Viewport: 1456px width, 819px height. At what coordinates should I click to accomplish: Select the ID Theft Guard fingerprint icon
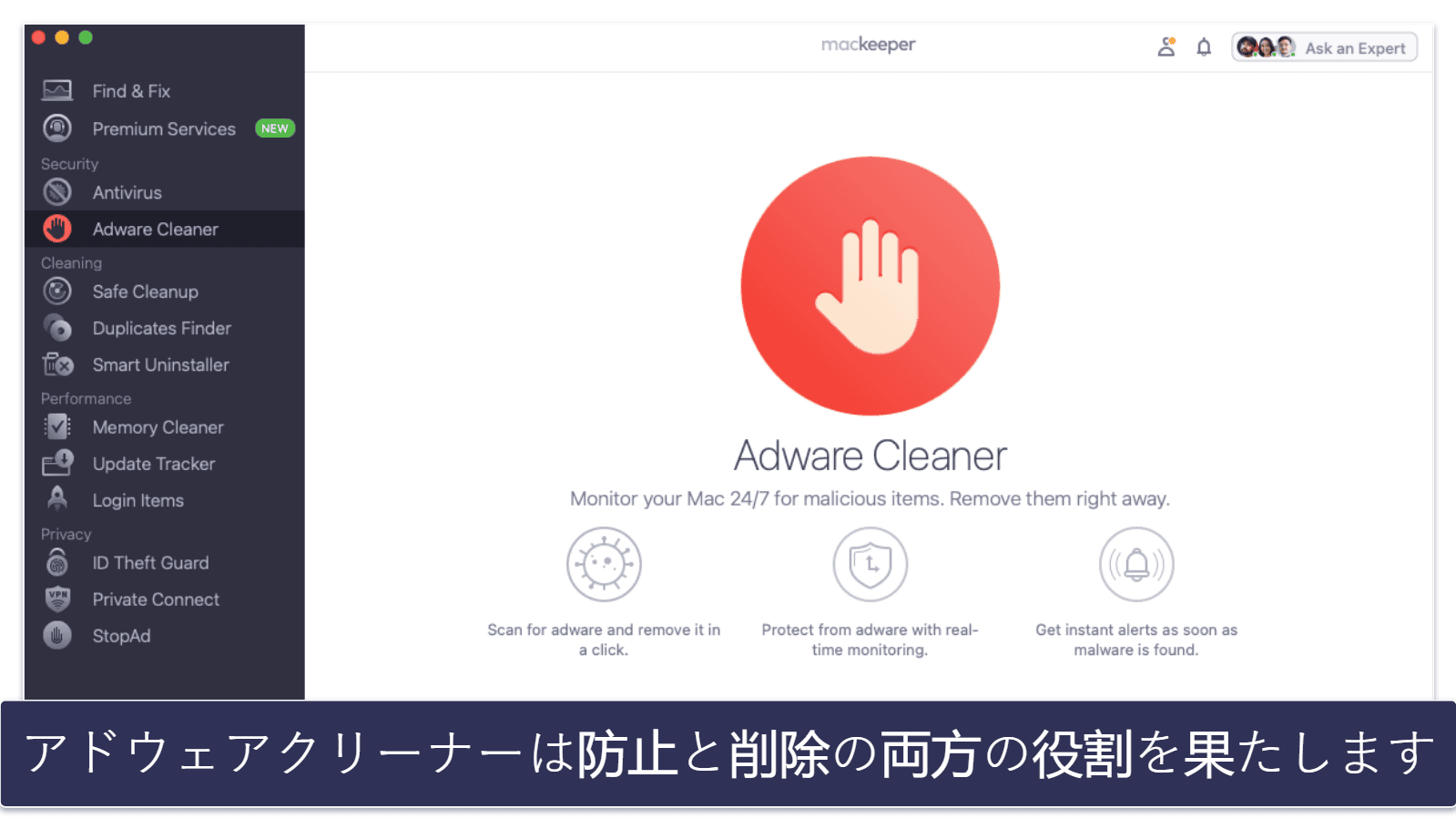click(57, 562)
